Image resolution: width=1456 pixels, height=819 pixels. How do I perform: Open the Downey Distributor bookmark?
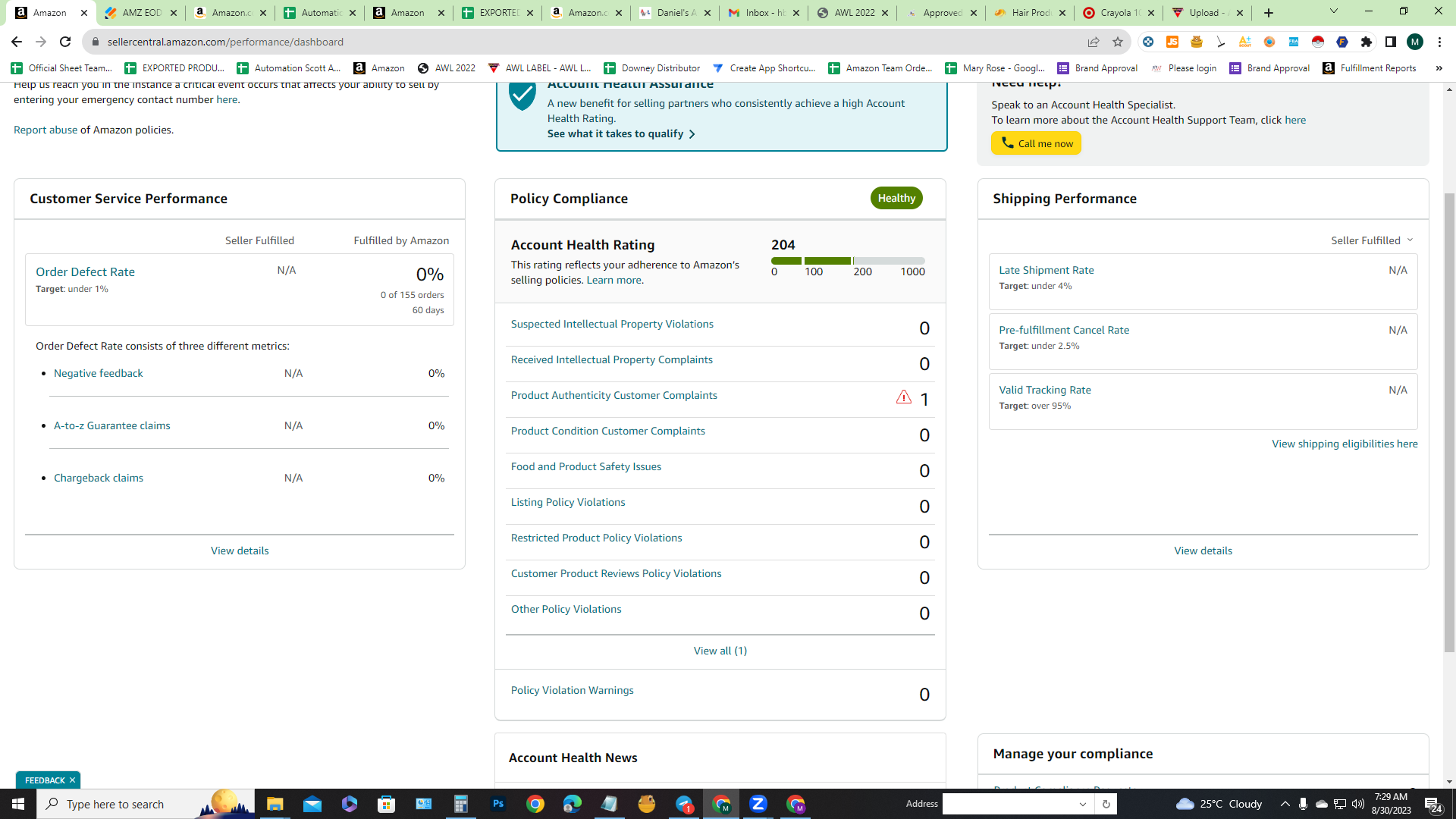point(651,68)
